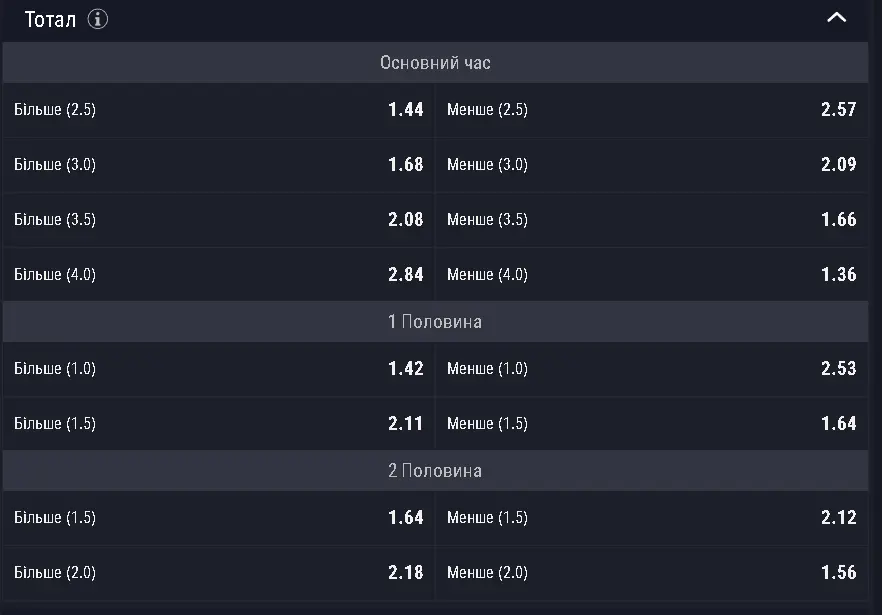
Task: Choose Більше (3.5) odds 2.08
Action: [218, 219]
